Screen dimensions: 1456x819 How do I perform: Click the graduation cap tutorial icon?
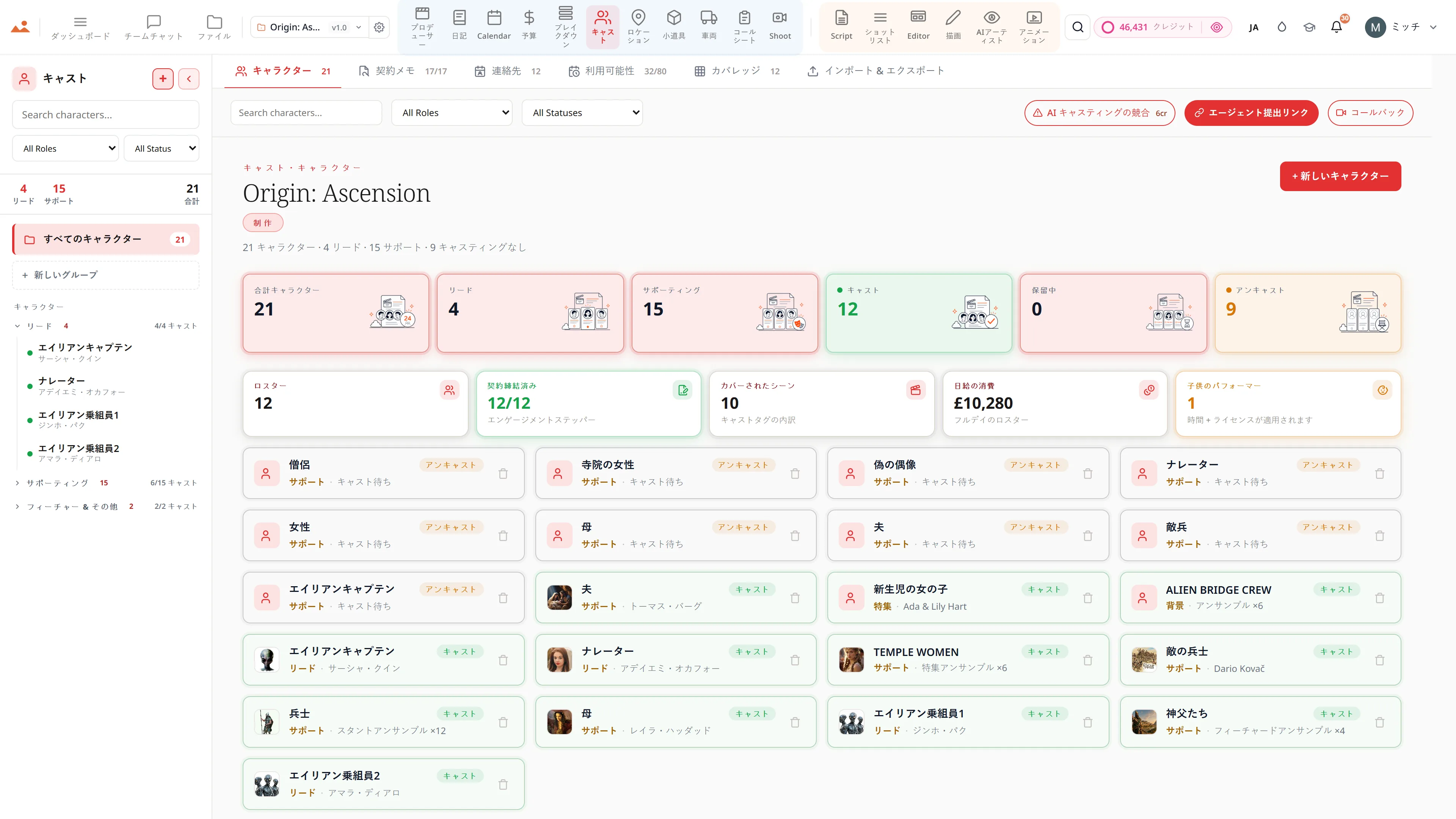pos(1310,27)
